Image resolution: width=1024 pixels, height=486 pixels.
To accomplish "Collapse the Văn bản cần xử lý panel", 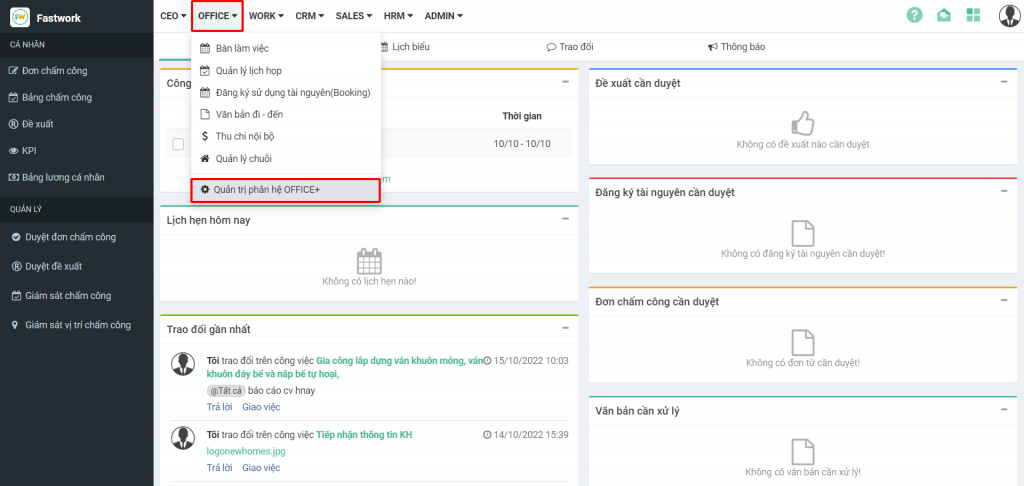I will tap(1003, 410).
